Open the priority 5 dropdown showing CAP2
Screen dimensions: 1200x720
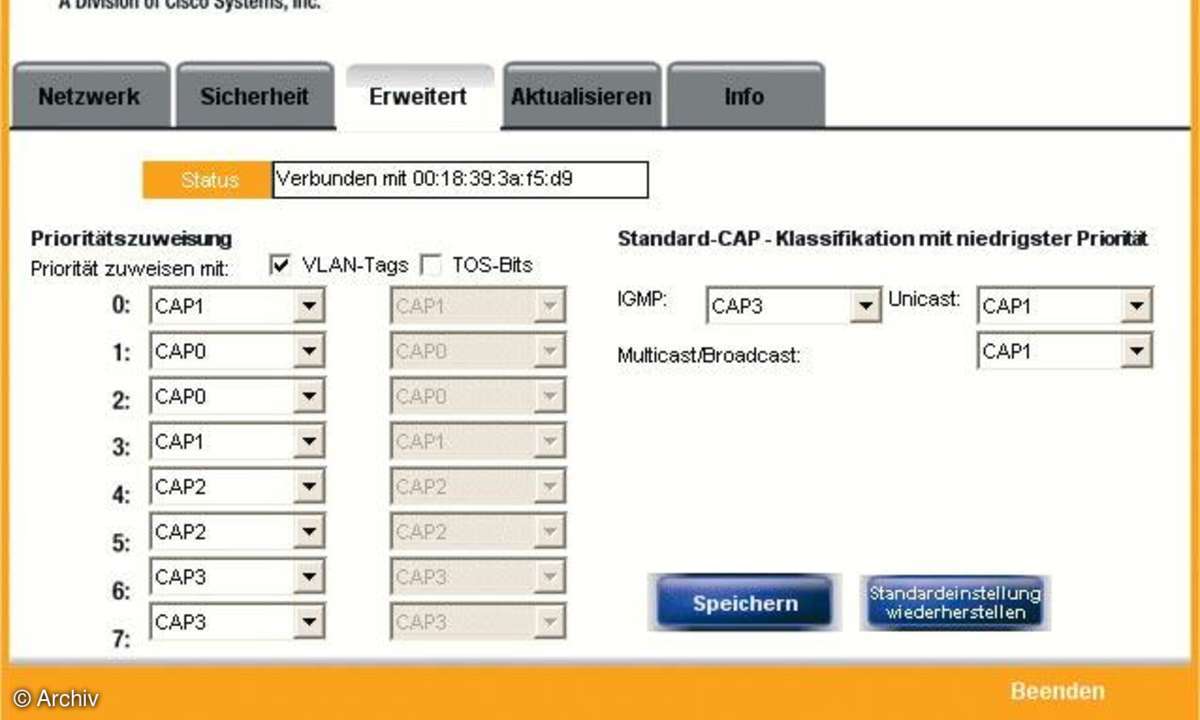[x=310, y=531]
